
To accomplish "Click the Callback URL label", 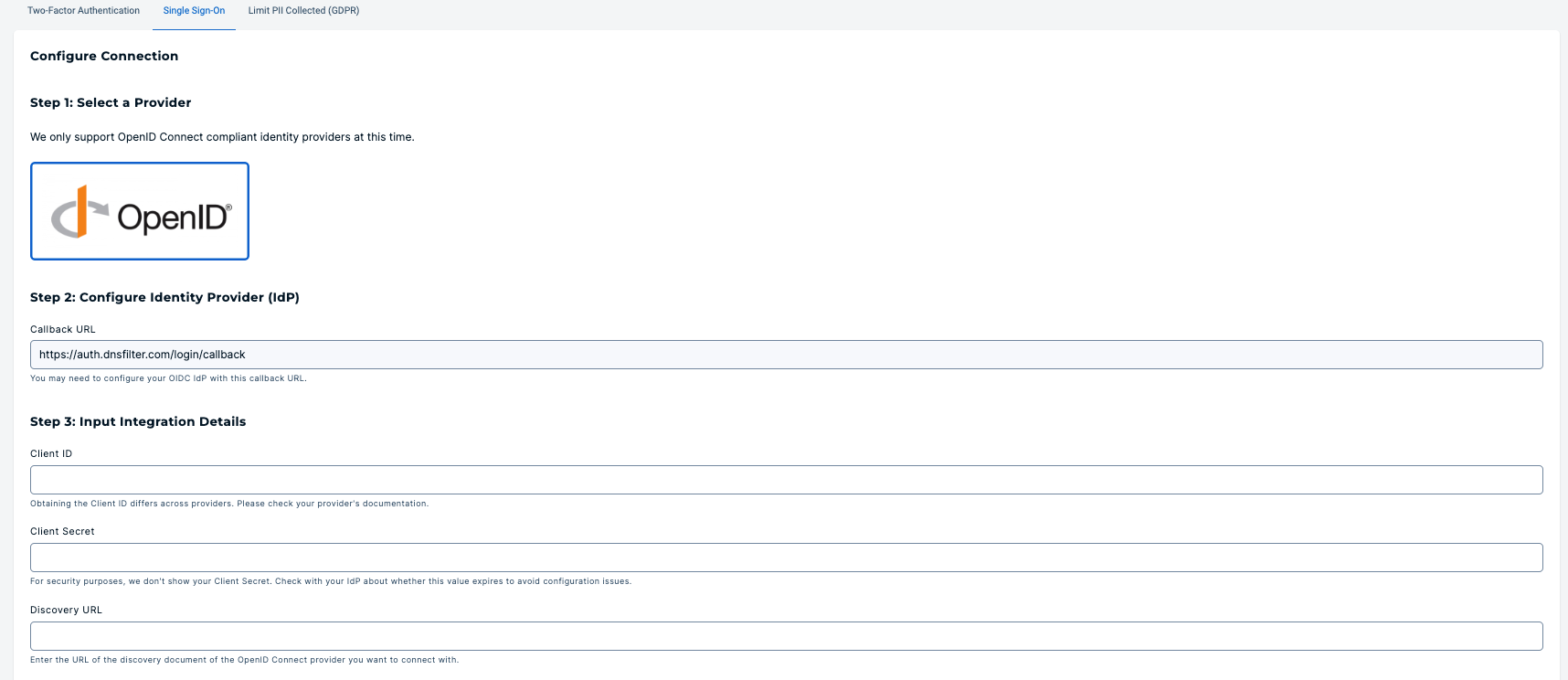I will tap(63, 330).
